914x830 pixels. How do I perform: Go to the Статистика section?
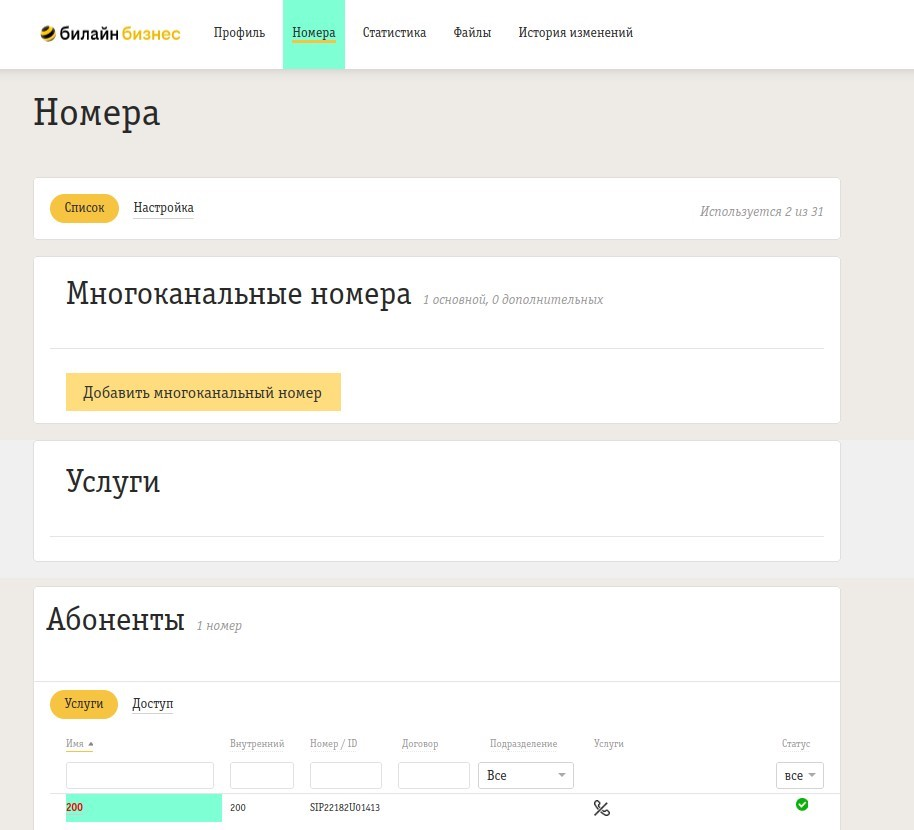pos(394,33)
